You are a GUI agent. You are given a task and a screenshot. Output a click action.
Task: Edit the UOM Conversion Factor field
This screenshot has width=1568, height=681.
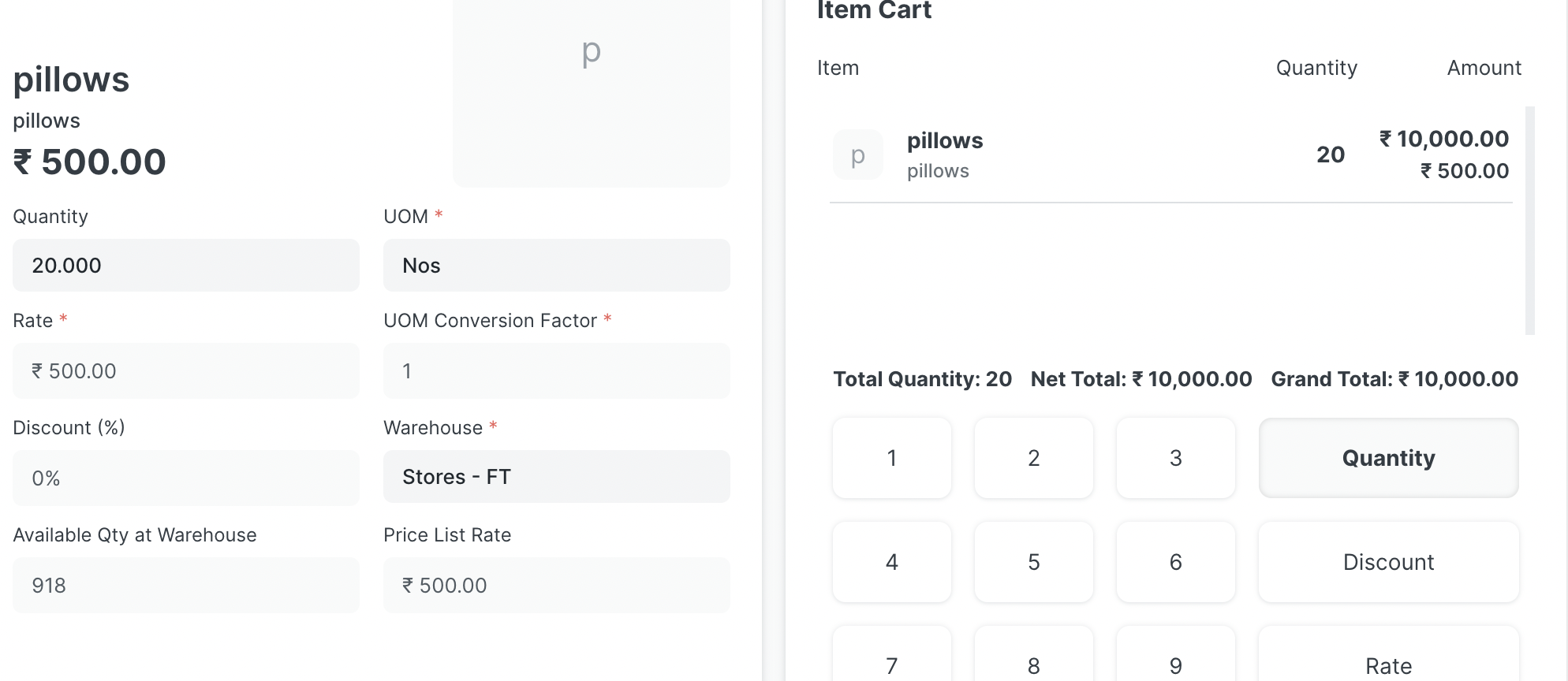tap(556, 370)
